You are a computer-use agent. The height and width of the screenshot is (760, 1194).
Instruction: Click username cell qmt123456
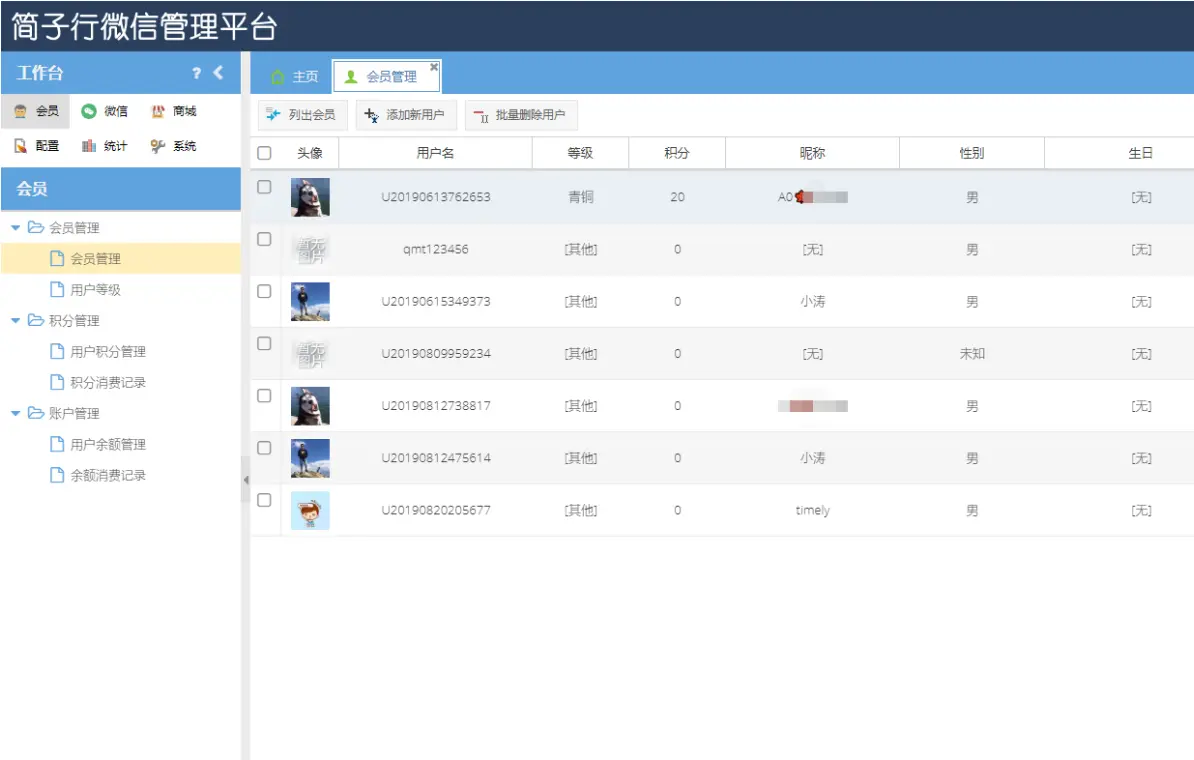coord(436,250)
